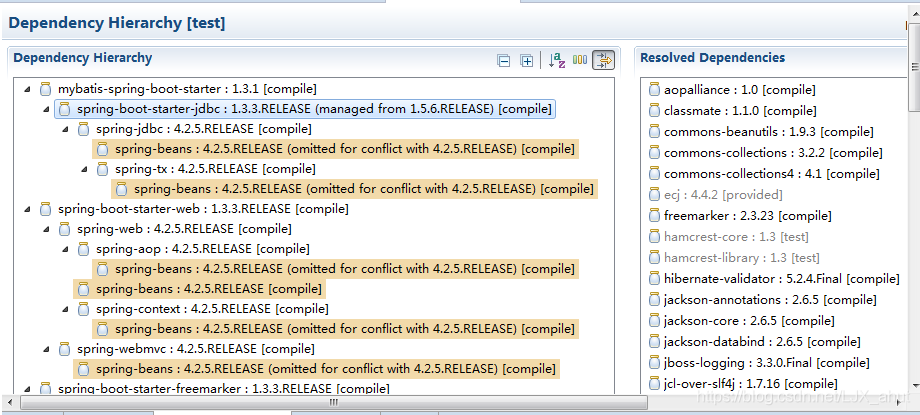Screen dimensions: 920x415
Task: Toggle the Filter hierarchy toolbar button
Action: pyautogui.click(x=604, y=60)
